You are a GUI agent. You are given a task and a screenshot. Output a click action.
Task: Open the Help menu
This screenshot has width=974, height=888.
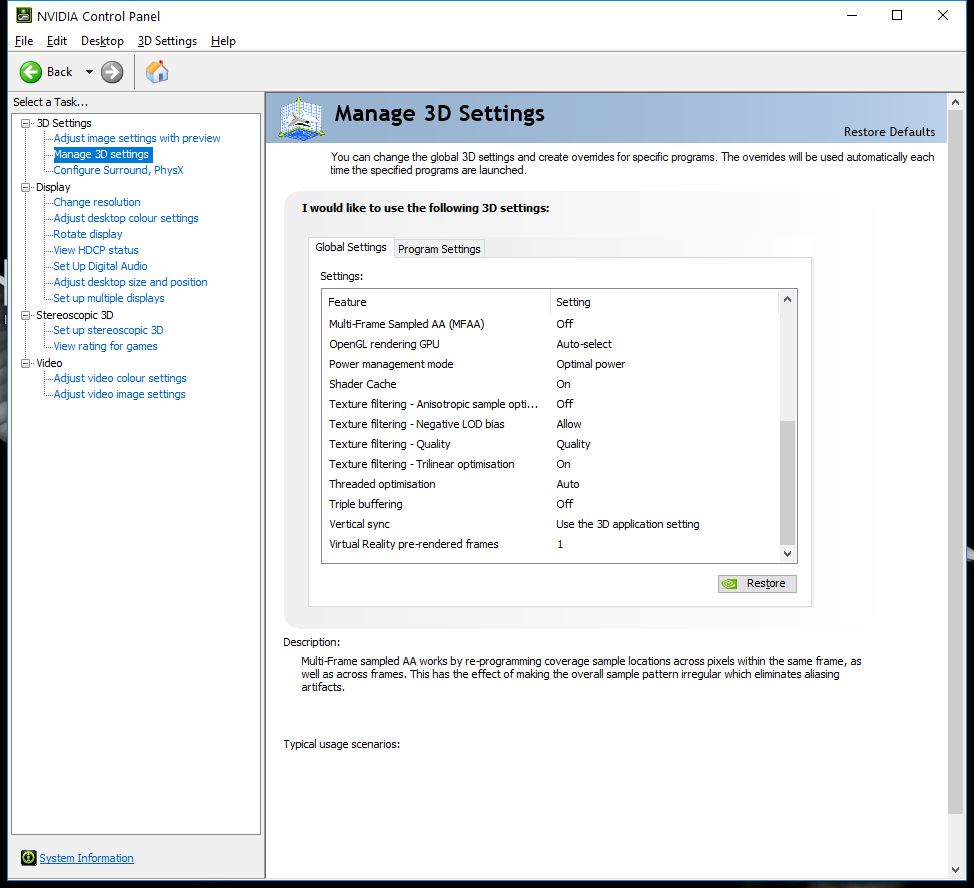click(223, 41)
